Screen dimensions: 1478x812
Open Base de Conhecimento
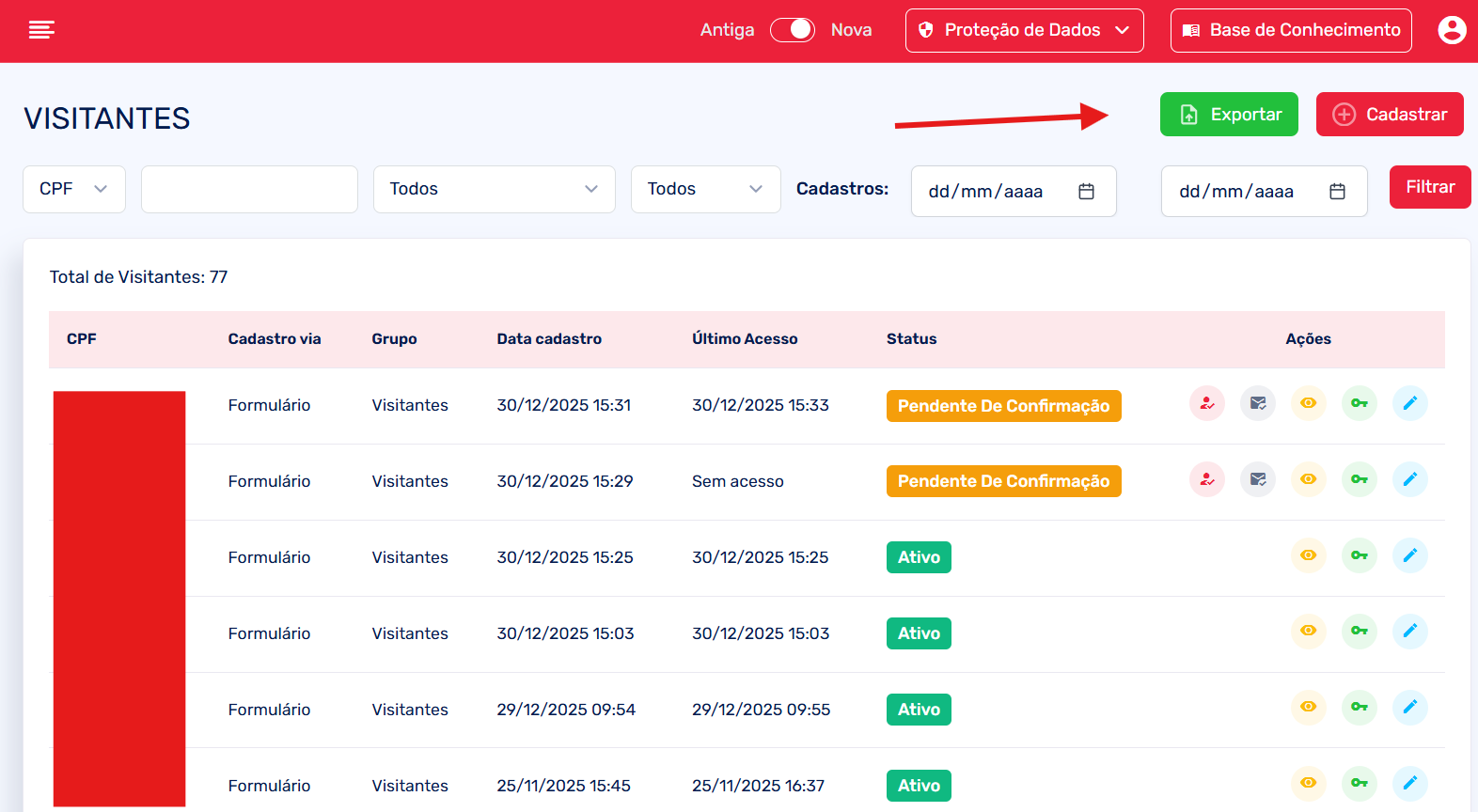tap(1290, 30)
